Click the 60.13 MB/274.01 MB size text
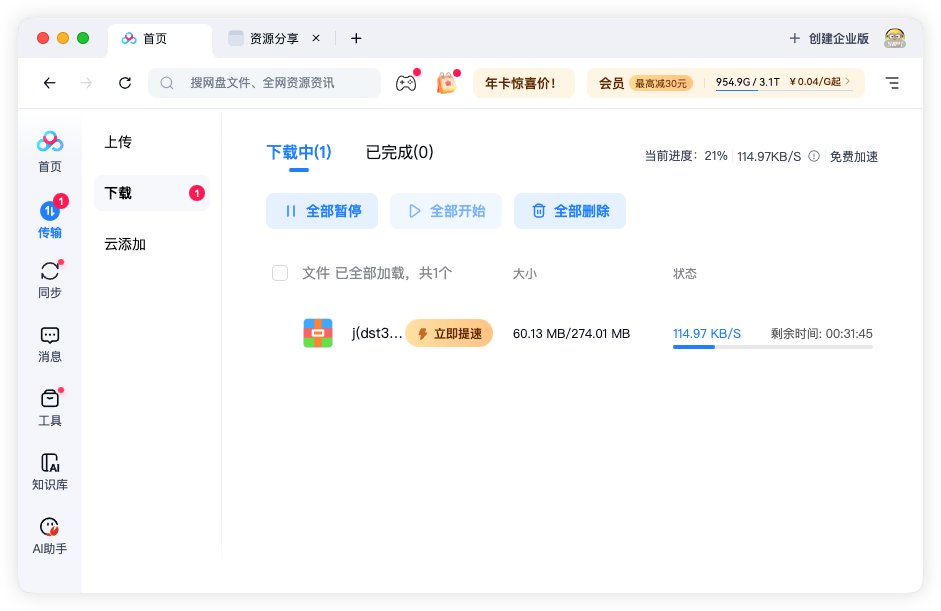Image resolution: width=941 pixels, height=611 pixels. click(x=571, y=334)
